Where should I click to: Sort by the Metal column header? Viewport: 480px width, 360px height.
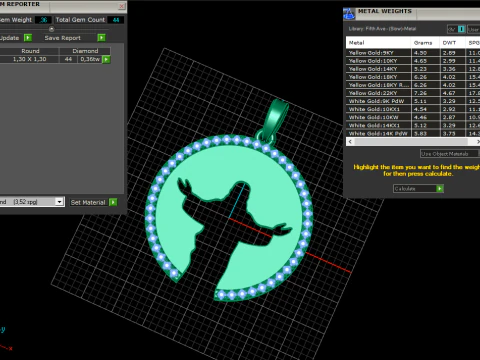(x=378, y=43)
